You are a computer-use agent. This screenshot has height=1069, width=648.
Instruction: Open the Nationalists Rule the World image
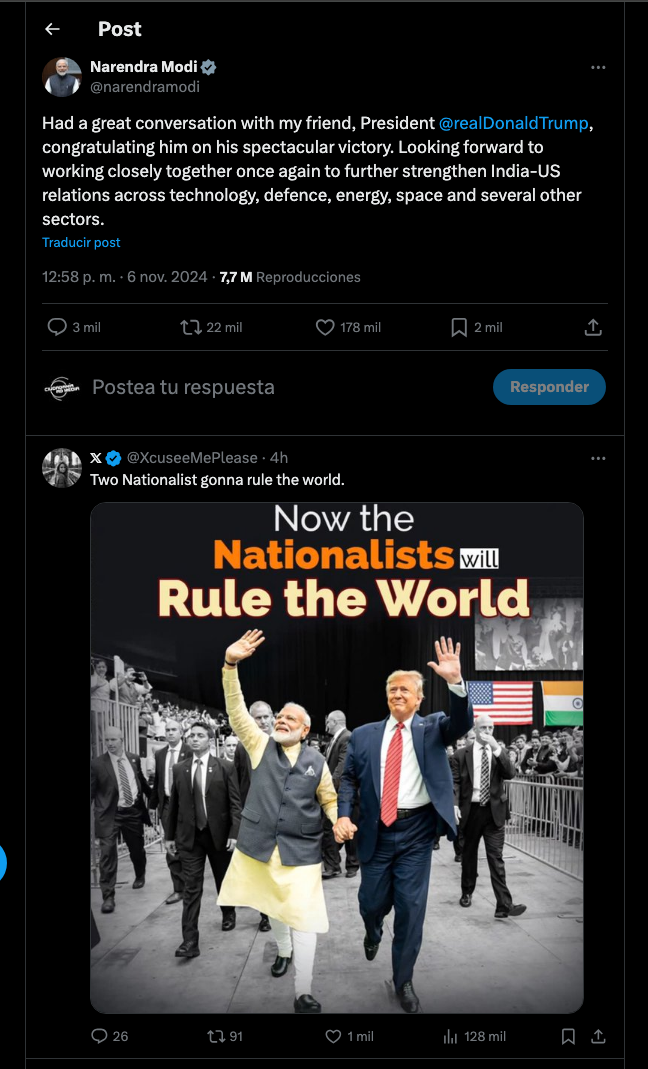click(x=337, y=758)
